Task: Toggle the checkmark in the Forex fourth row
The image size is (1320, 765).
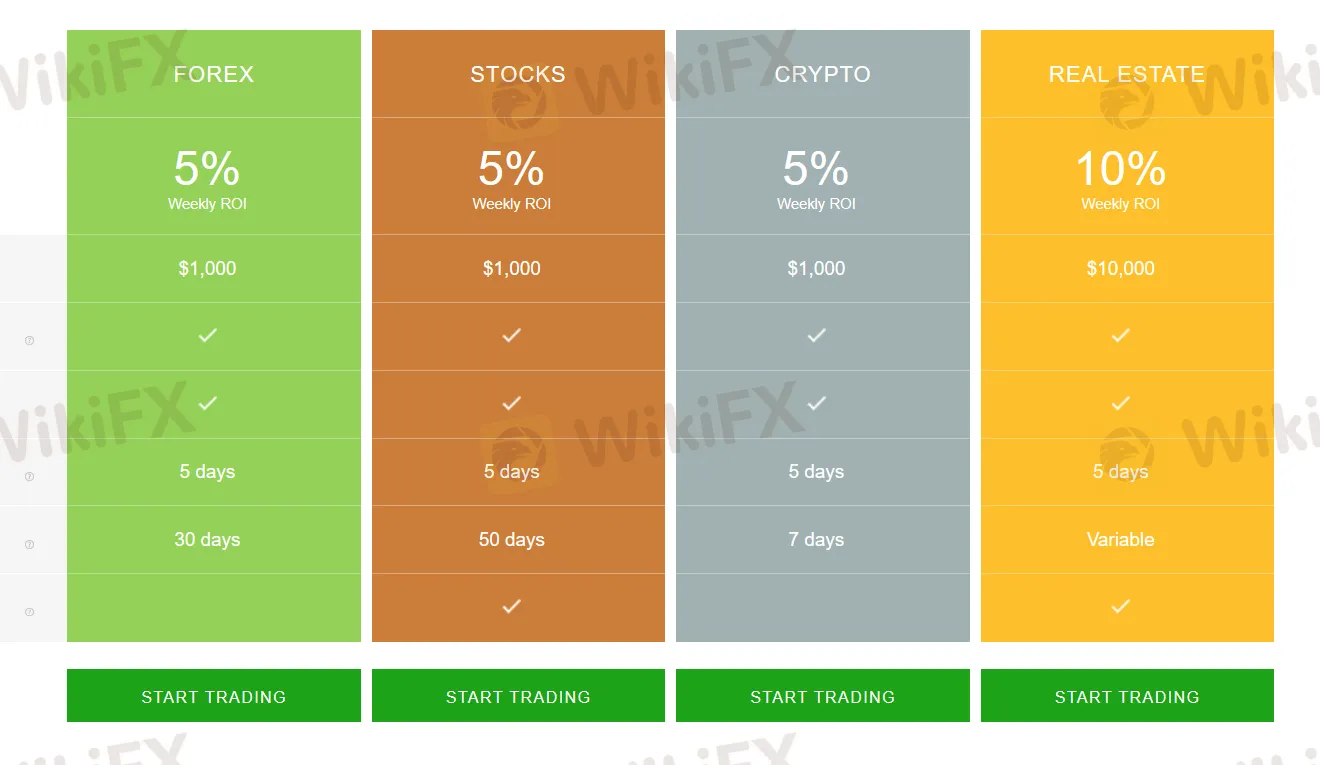Action: pyautogui.click(x=207, y=404)
